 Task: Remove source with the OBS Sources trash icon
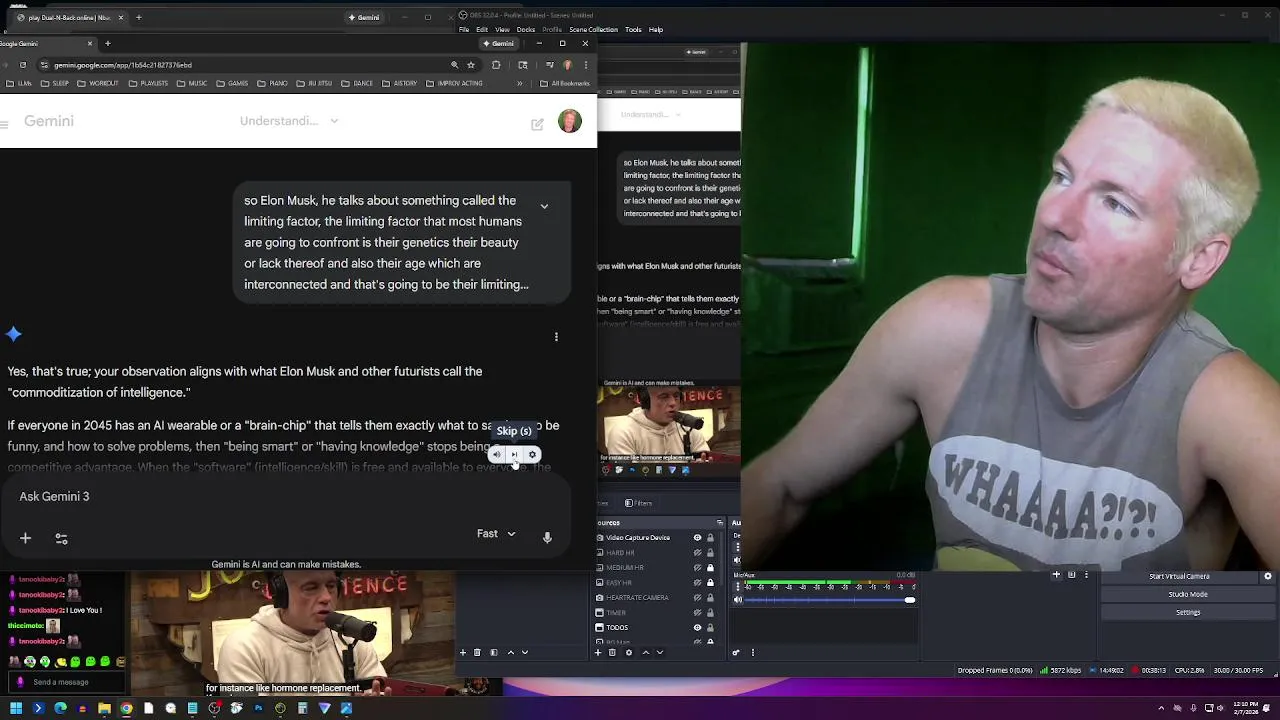click(x=612, y=653)
